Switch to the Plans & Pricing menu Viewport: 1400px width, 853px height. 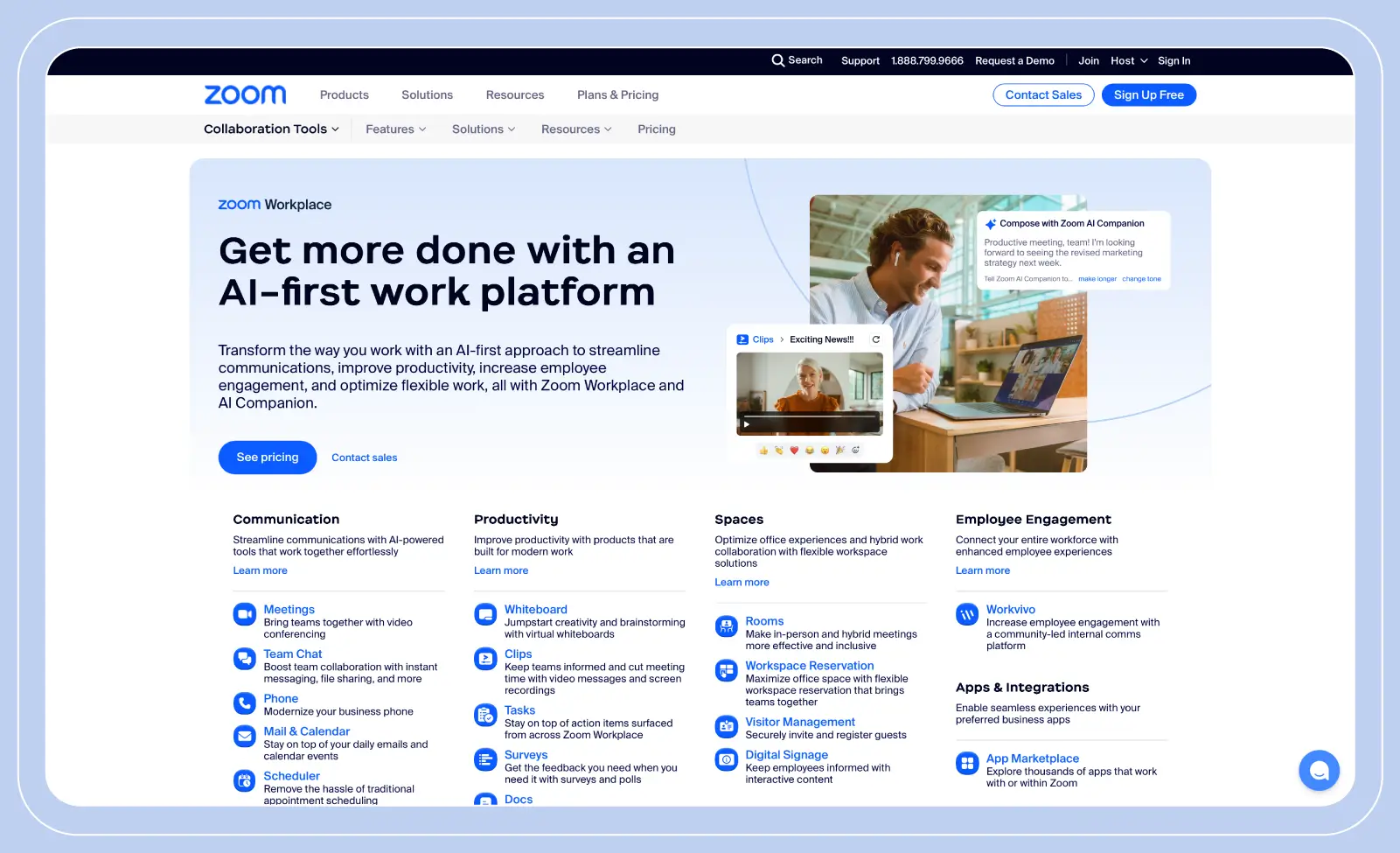[x=617, y=94]
